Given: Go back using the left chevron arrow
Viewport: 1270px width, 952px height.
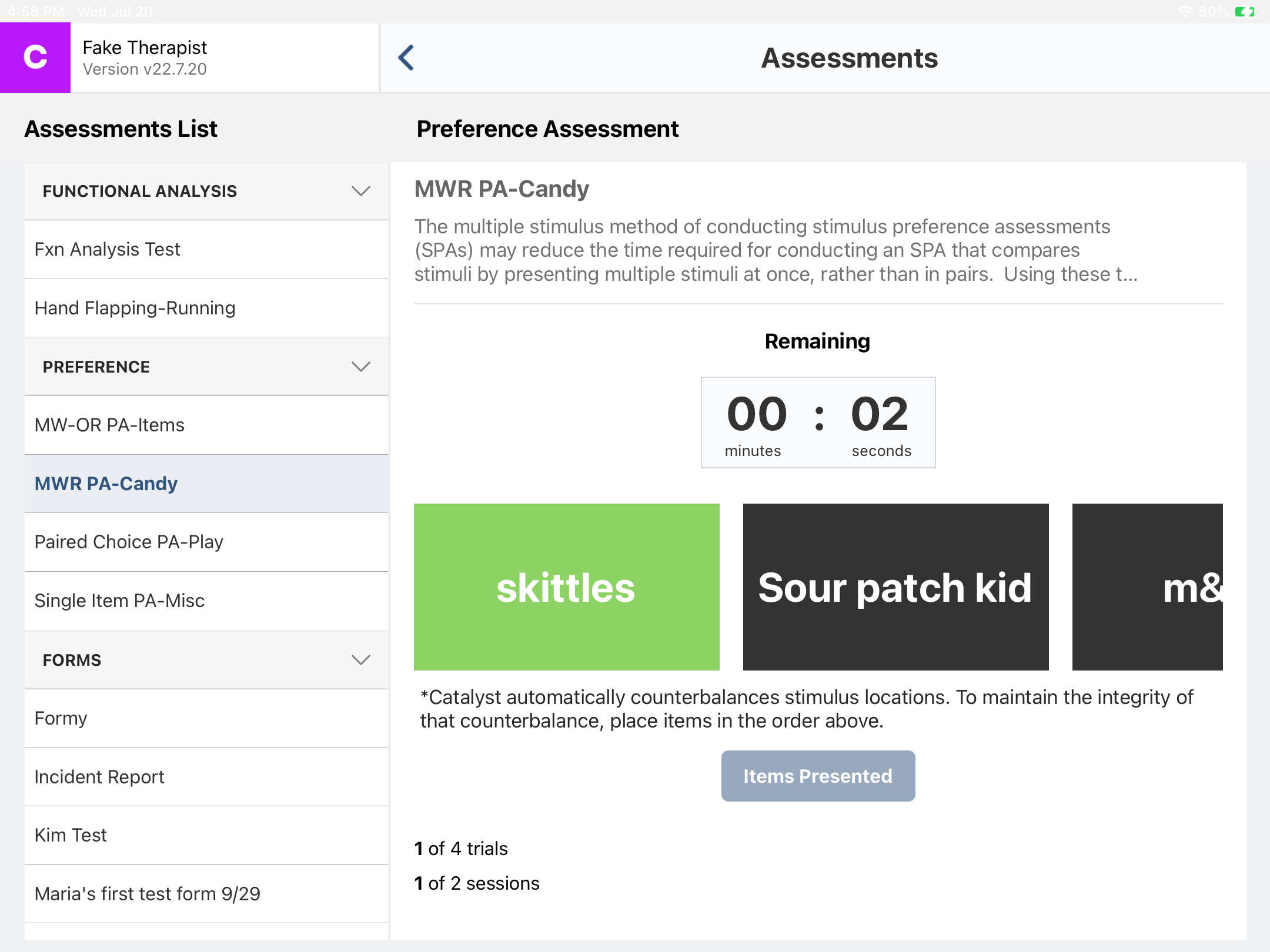Looking at the screenshot, I should tap(406, 58).
